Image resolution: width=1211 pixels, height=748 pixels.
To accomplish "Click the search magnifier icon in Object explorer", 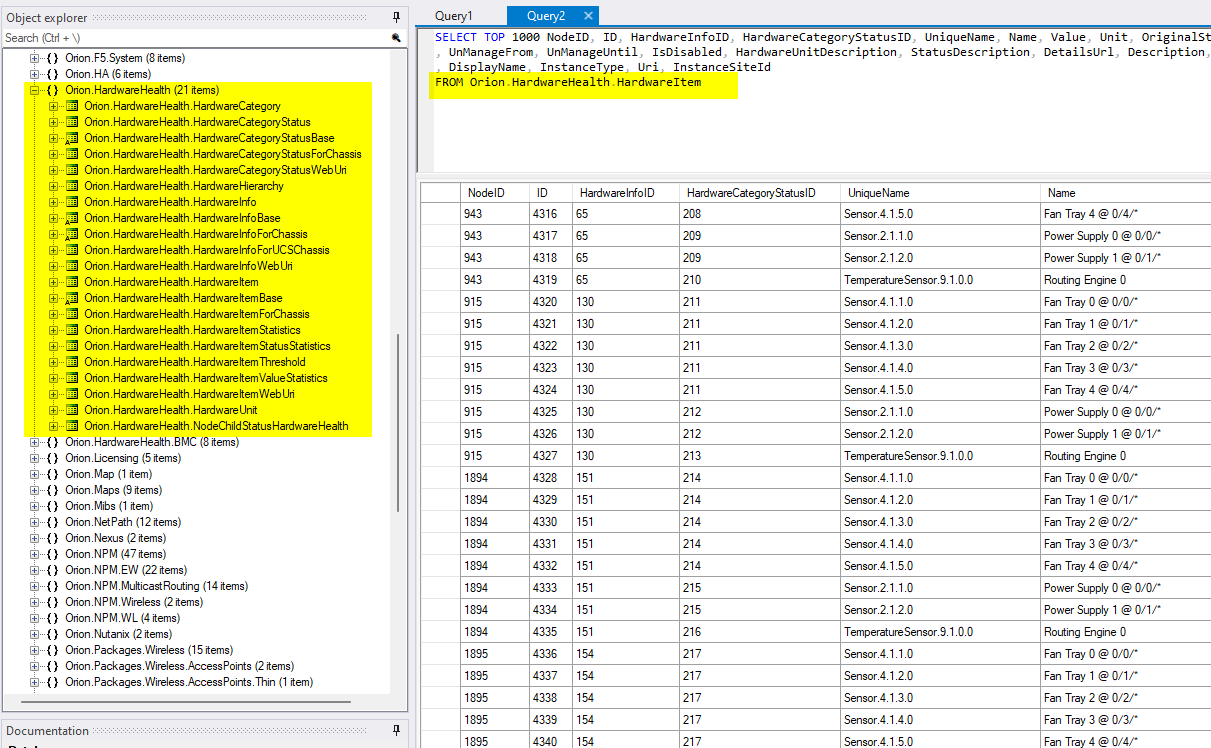I will 396,38.
